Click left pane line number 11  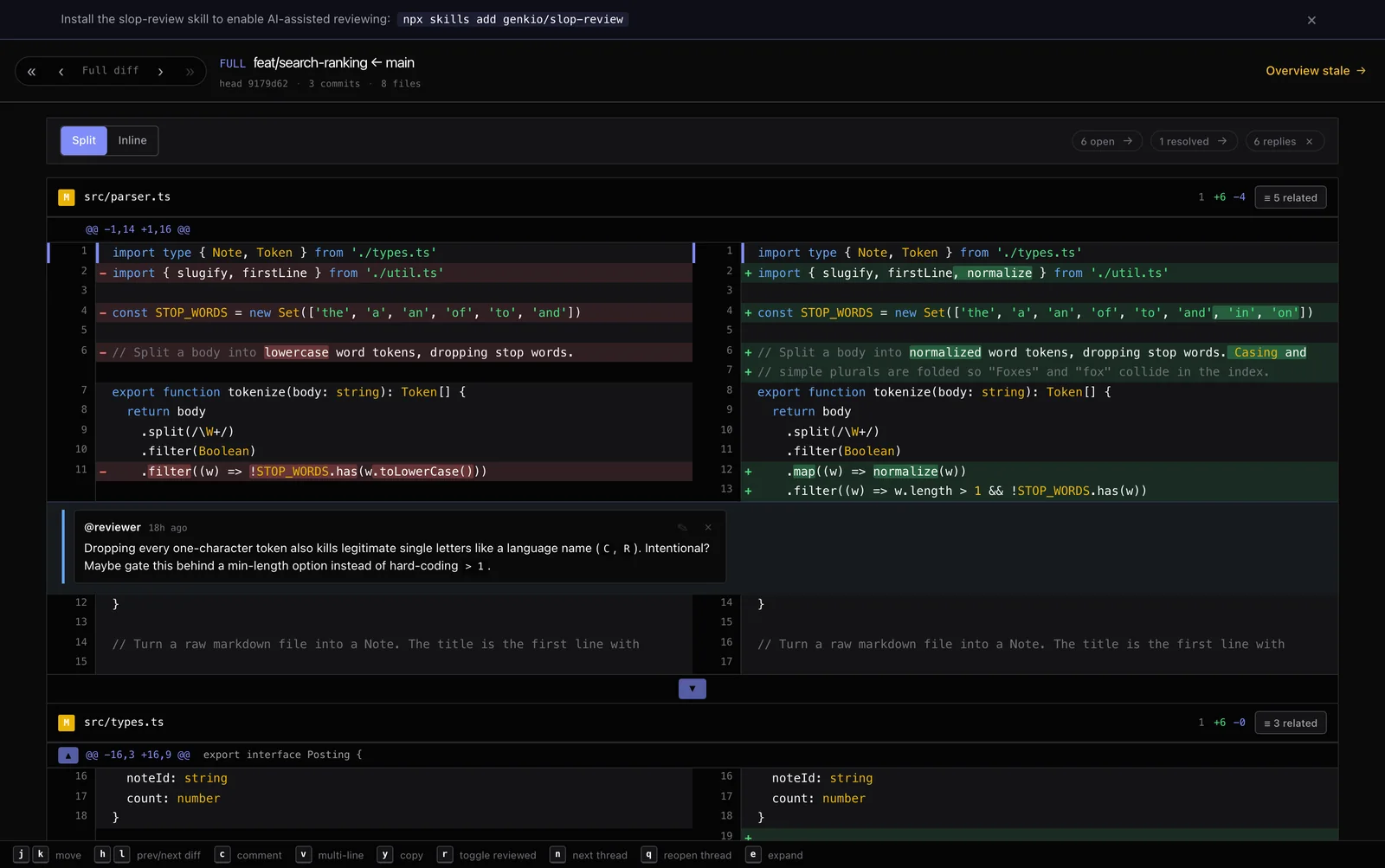click(x=81, y=469)
